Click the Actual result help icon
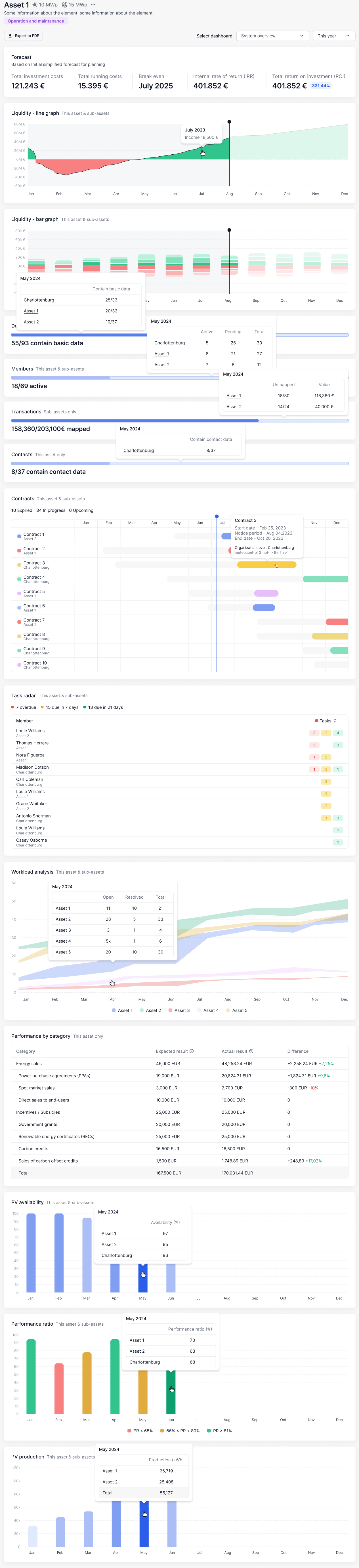The height and width of the screenshot is (1568, 359). [x=251, y=1051]
